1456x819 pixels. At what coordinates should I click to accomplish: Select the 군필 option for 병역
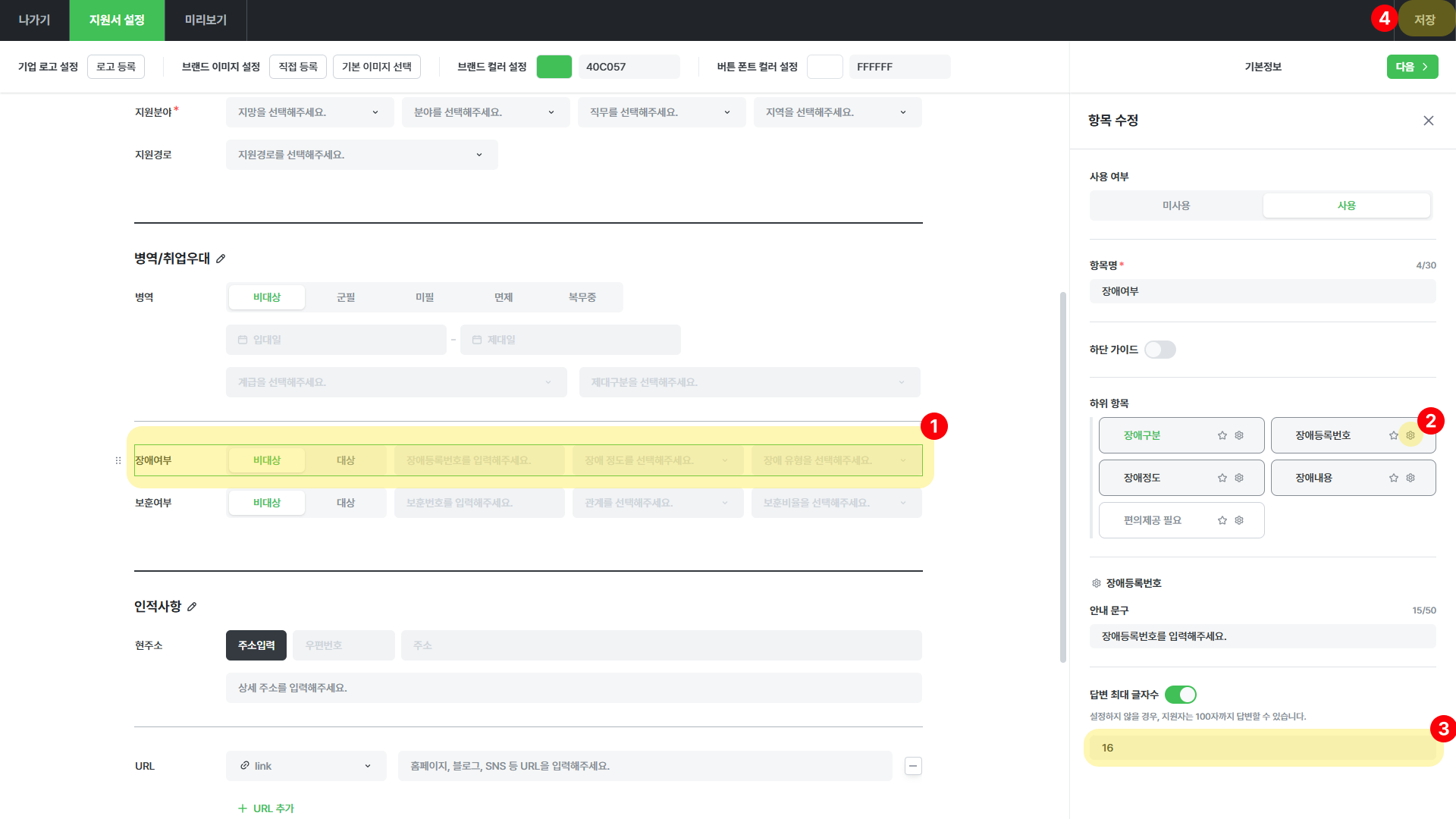click(x=346, y=297)
